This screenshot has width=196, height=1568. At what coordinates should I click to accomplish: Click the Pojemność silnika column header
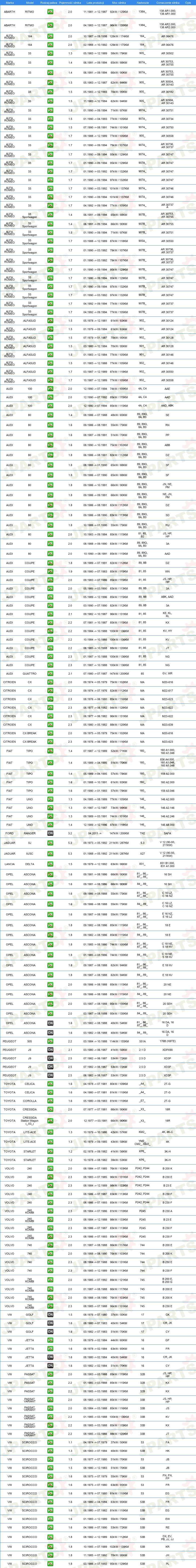[70, 3]
